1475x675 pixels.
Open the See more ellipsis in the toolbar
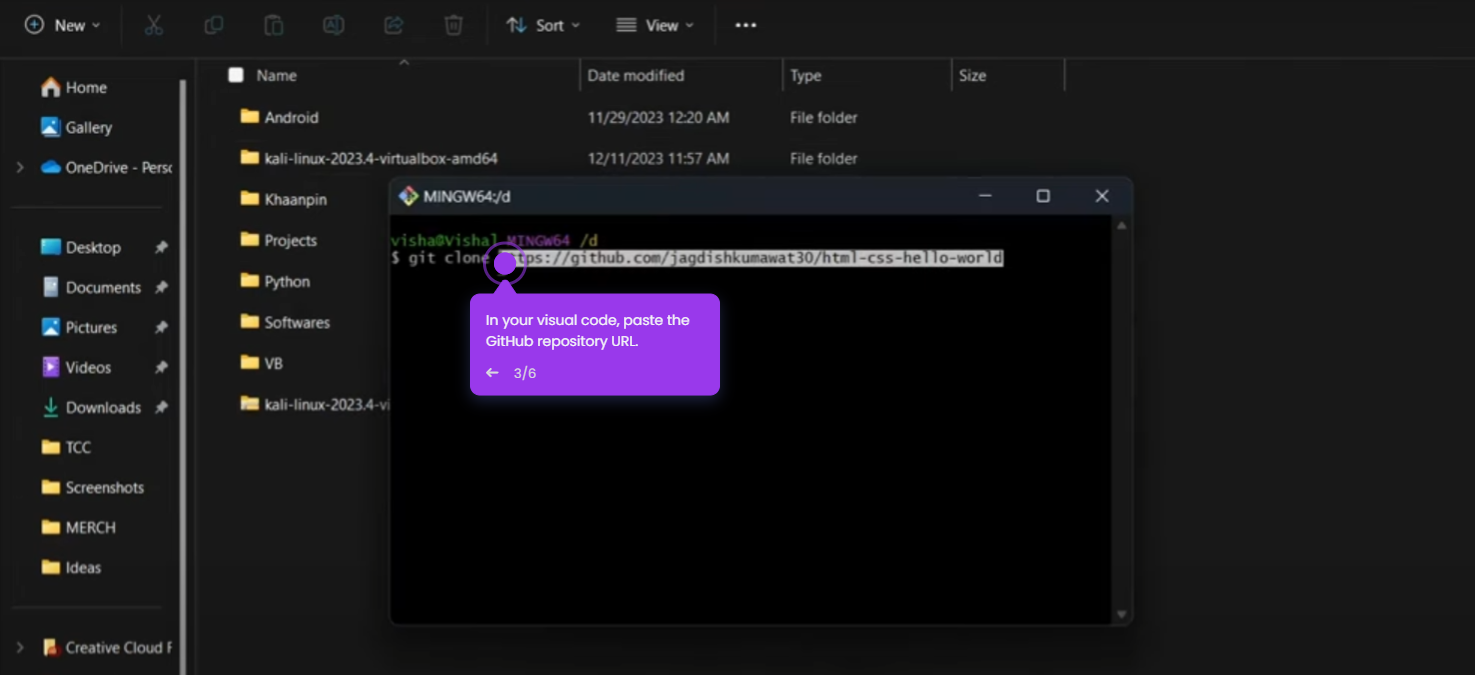[745, 25]
